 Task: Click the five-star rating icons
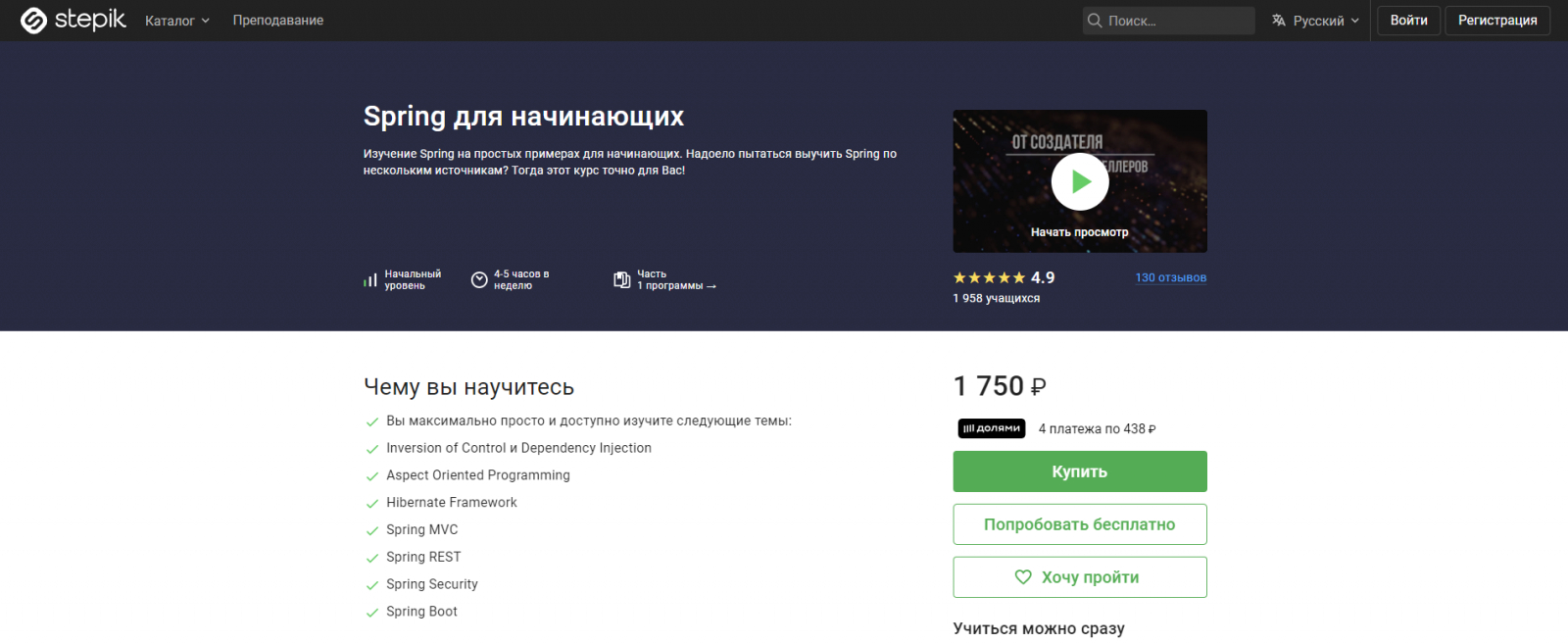(990, 278)
